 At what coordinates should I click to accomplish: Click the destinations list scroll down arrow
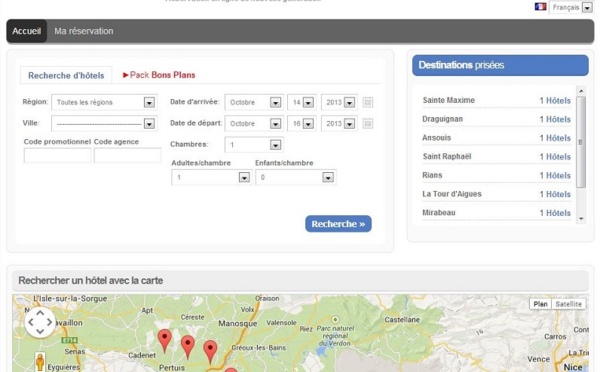581,219
